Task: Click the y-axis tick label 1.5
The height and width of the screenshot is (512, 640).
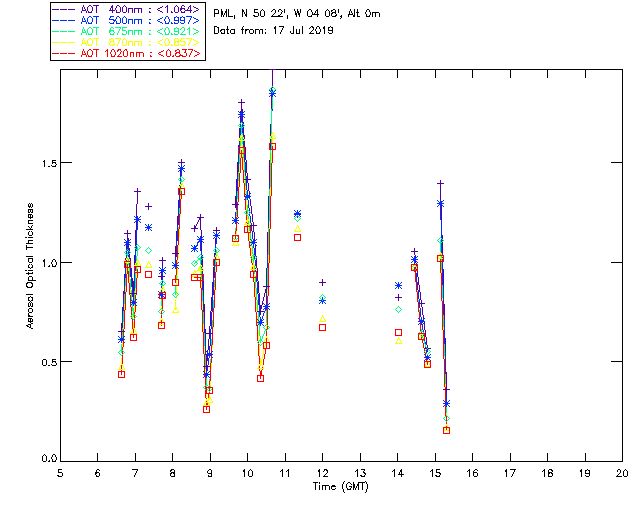Action: [49, 163]
